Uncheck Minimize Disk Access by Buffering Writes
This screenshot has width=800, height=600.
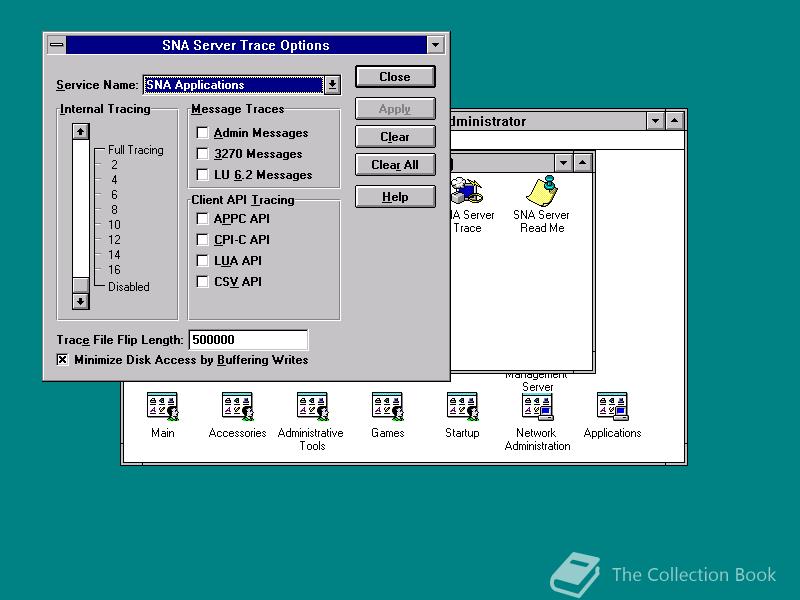point(62,360)
